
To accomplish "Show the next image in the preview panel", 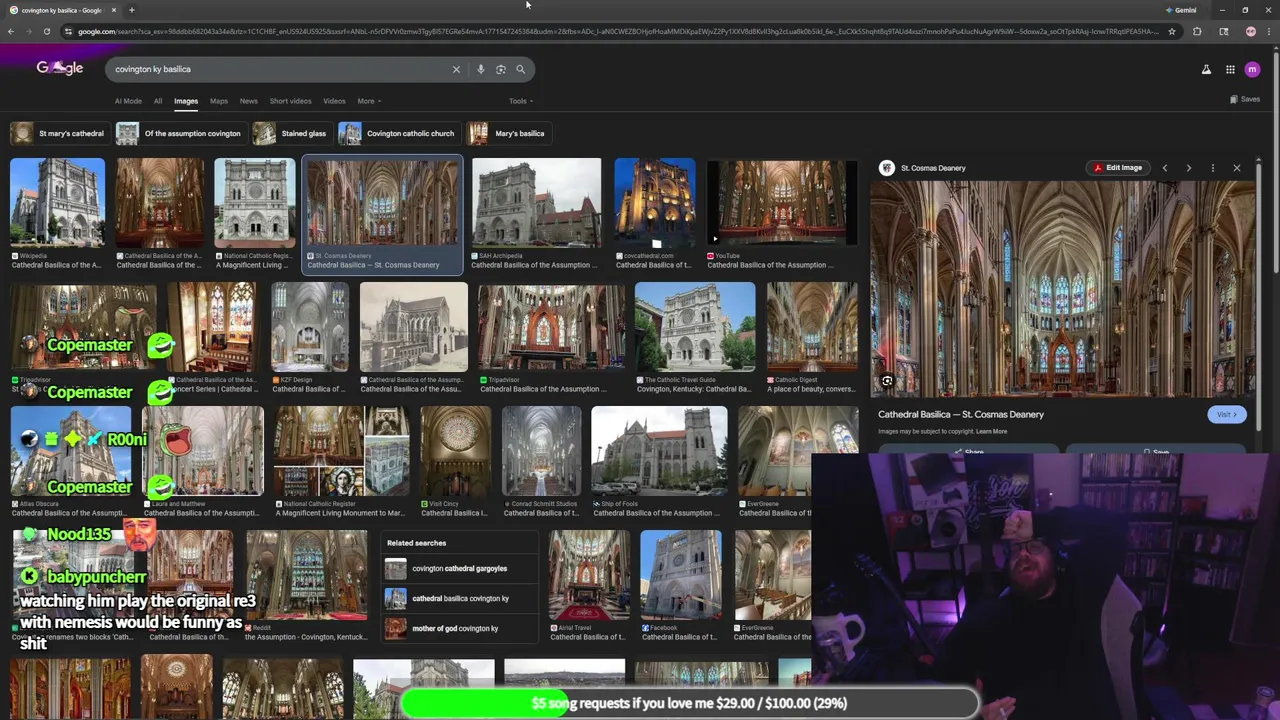I will (x=1189, y=168).
